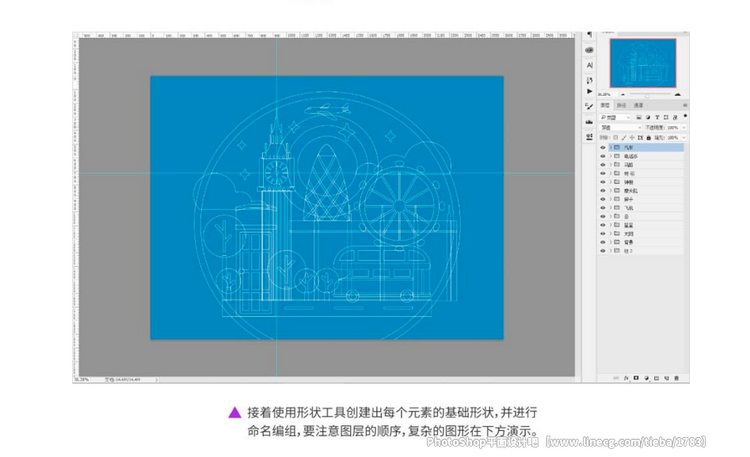Zoom out with small mountains Navigator icon

623,94
